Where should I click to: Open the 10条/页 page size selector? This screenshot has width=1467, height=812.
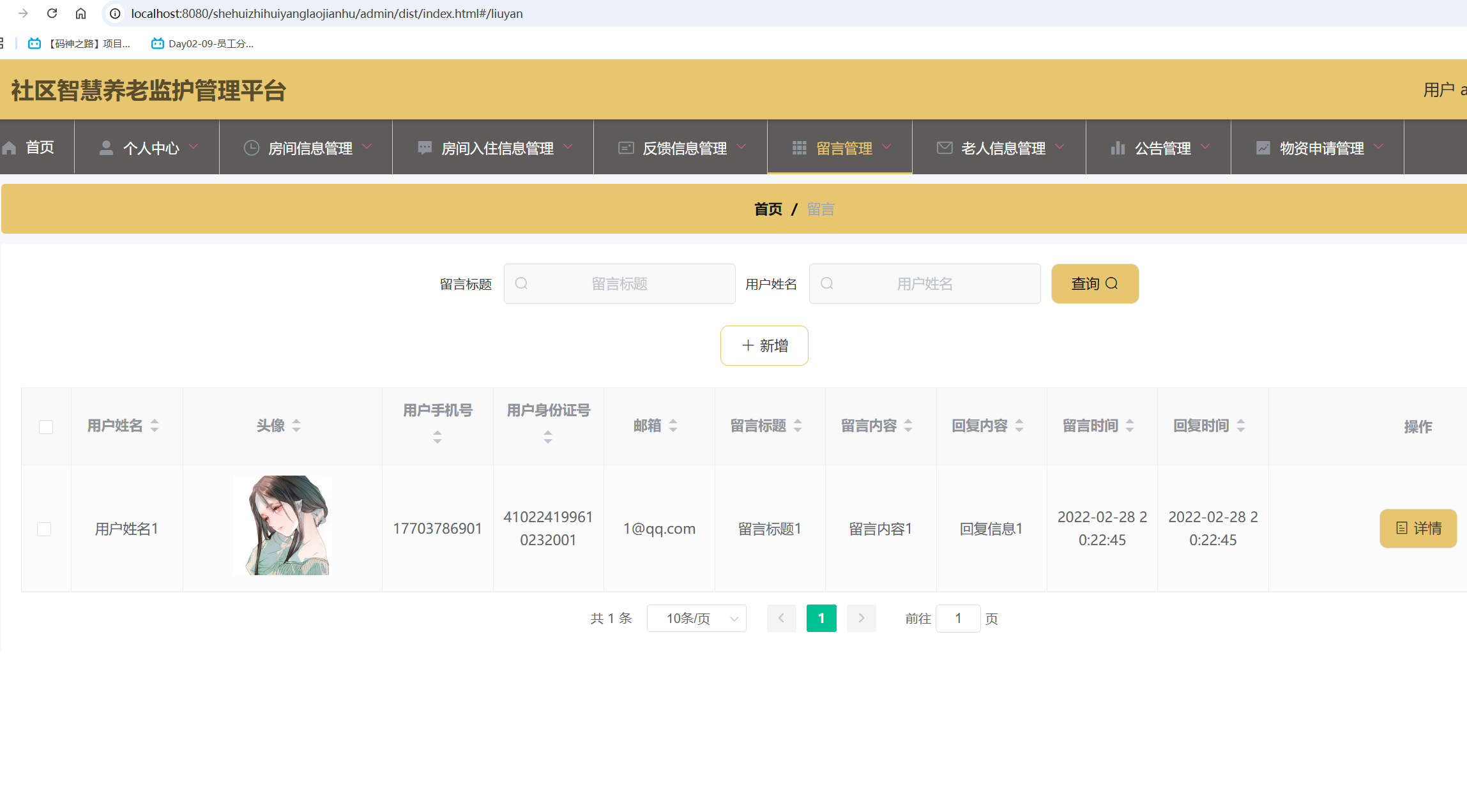(x=695, y=618)
